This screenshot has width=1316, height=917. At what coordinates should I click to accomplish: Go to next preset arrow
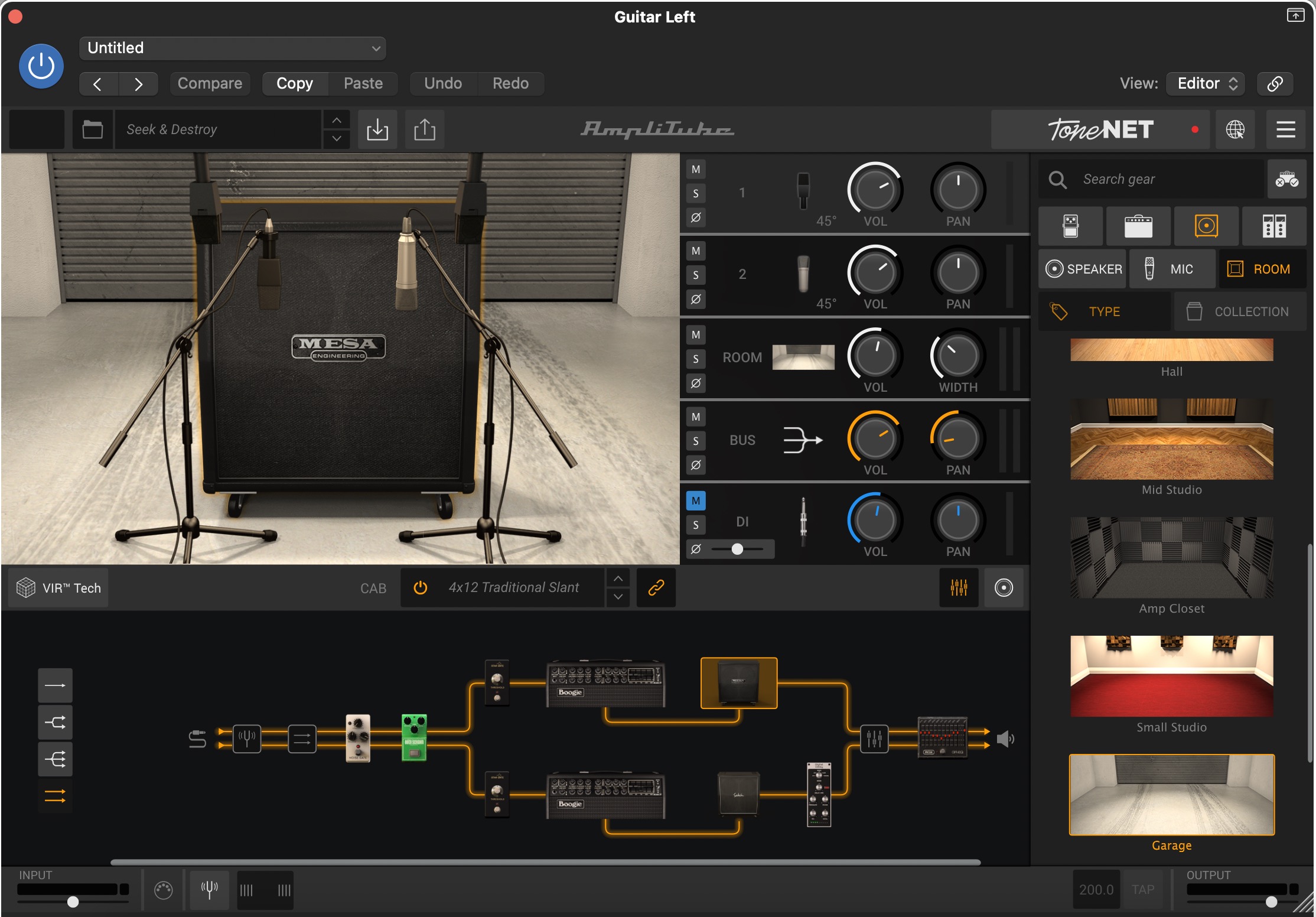point(138,84)
